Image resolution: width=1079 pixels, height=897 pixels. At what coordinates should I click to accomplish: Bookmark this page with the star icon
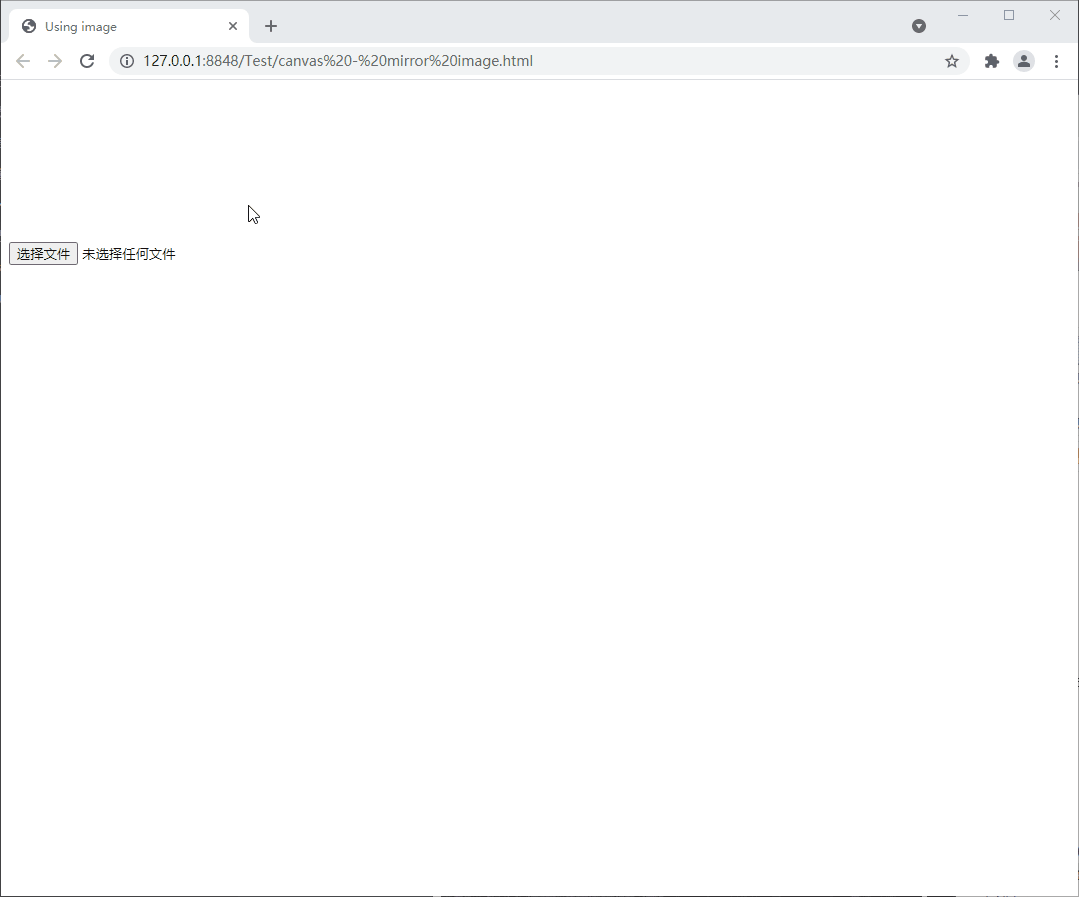[951, 61]
